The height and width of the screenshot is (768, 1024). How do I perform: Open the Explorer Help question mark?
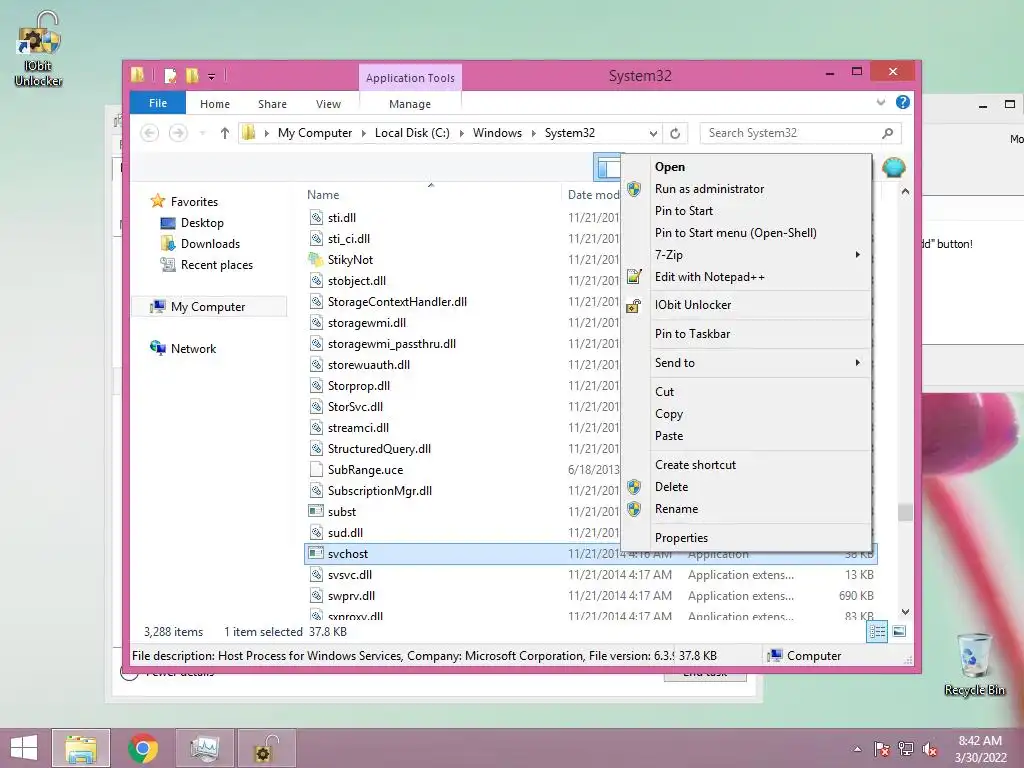pyautogui.click(x=903, y=102)
